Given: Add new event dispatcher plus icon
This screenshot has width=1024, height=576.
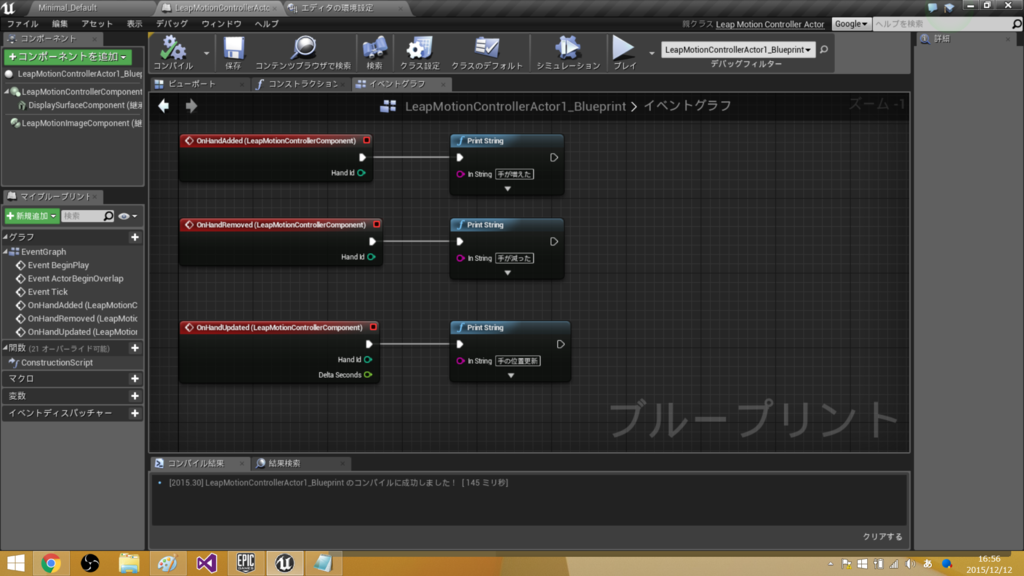Looking at the screenshot, I should tap(135, 413).
